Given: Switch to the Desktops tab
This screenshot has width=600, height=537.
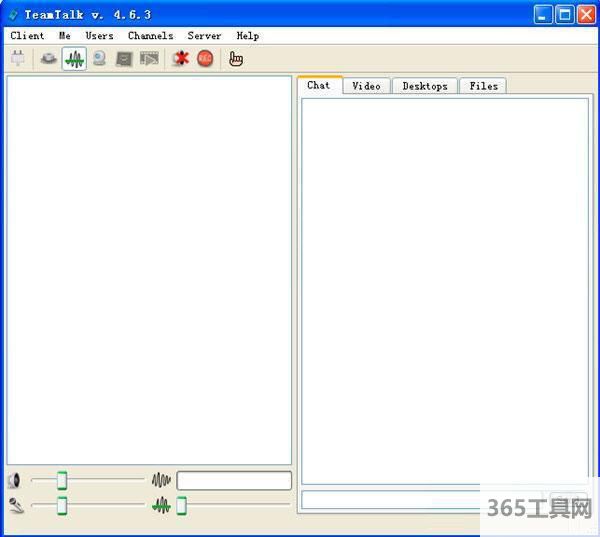Looking at the screenshot, I should pos(424,86).
